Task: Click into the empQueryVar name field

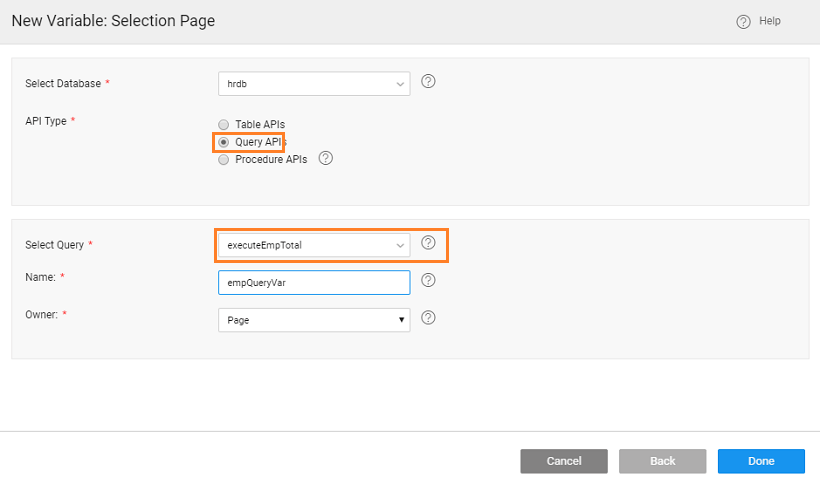Action: point(313,283)
